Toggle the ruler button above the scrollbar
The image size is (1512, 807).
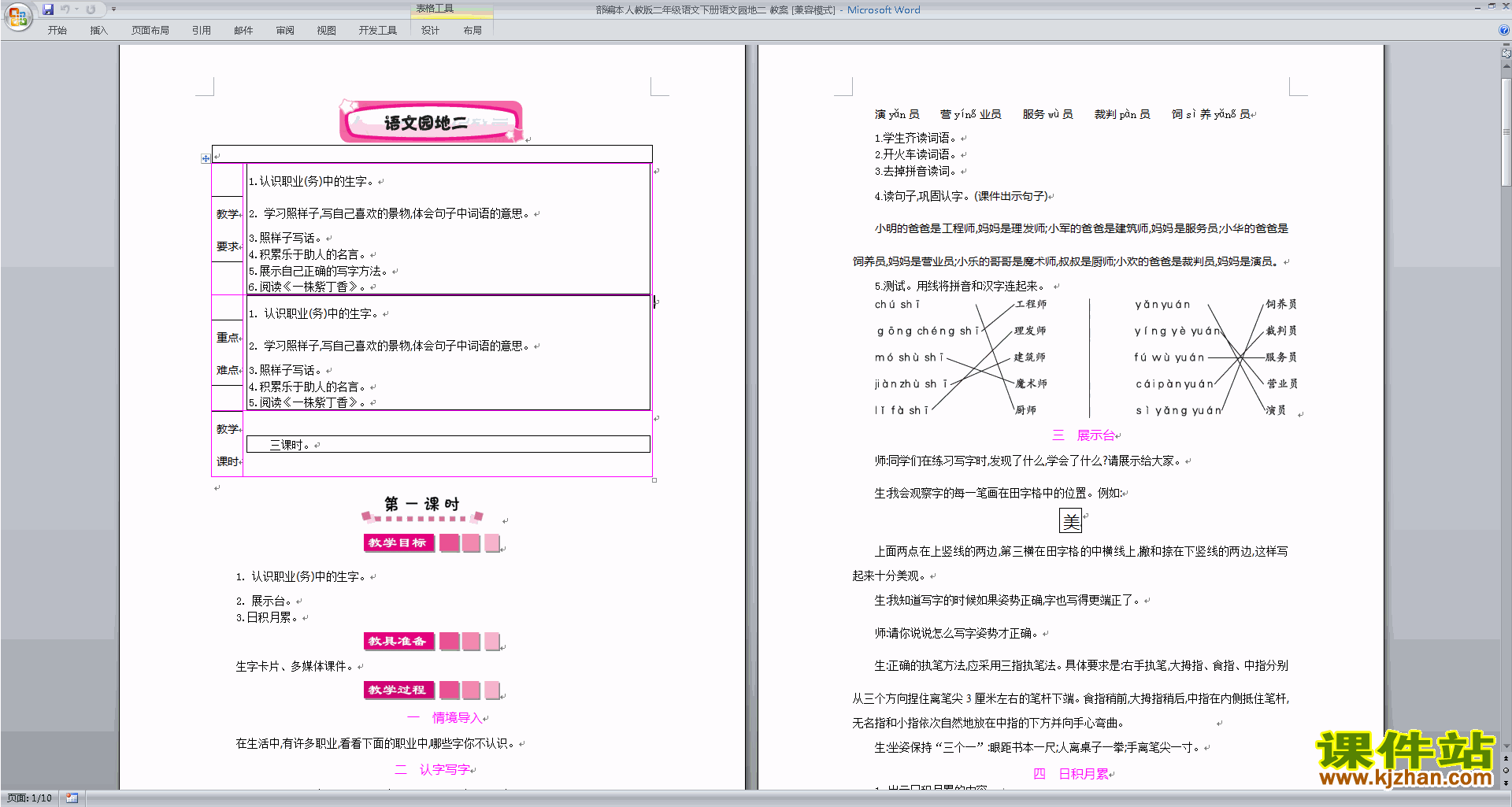point(1506,53)
